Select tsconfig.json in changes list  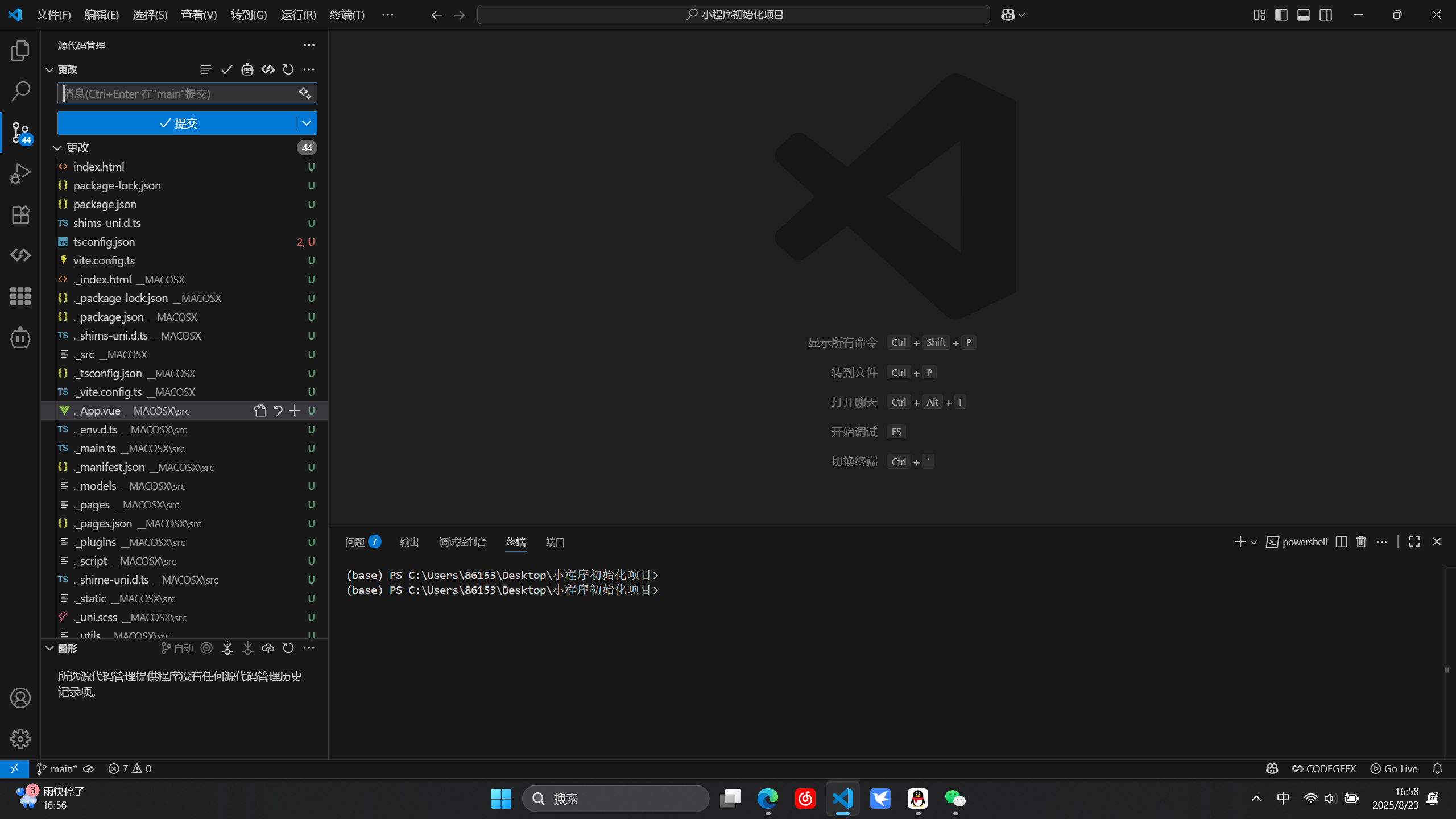tap(184, 242)
